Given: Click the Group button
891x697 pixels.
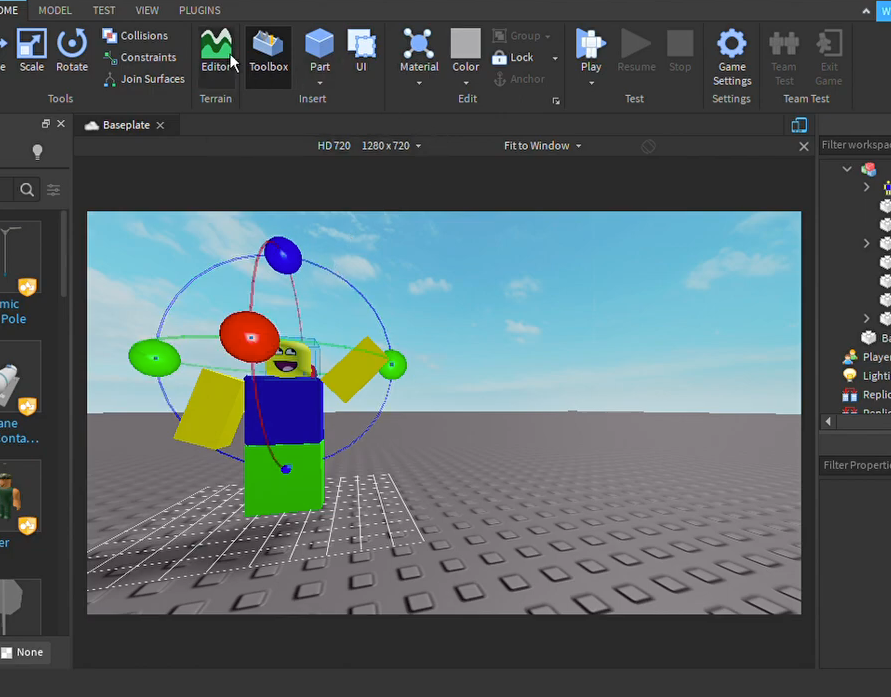Looking at the screenshot, I should (521, 36).
